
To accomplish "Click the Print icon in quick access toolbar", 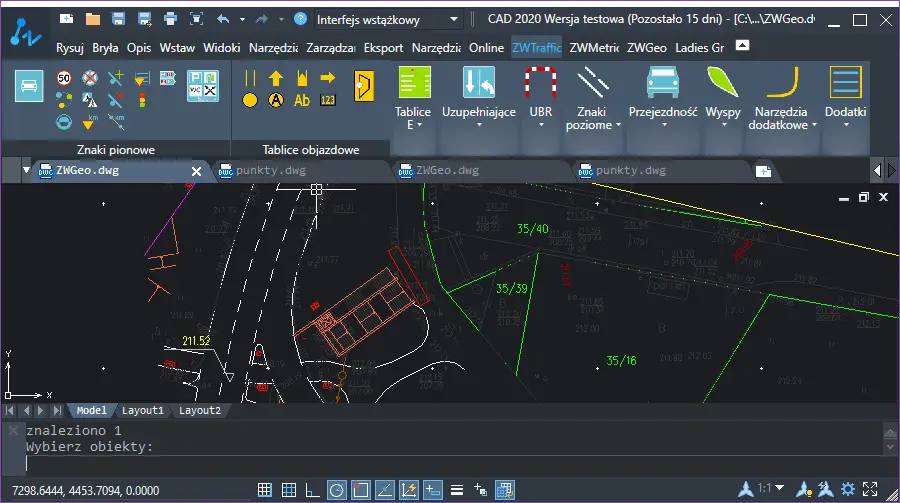I will point(170,19).
